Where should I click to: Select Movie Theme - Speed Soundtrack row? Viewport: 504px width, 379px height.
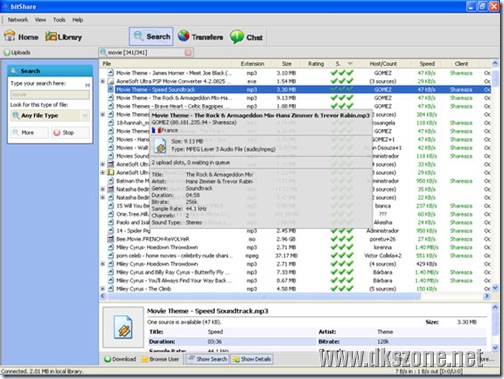pos(298,89)
